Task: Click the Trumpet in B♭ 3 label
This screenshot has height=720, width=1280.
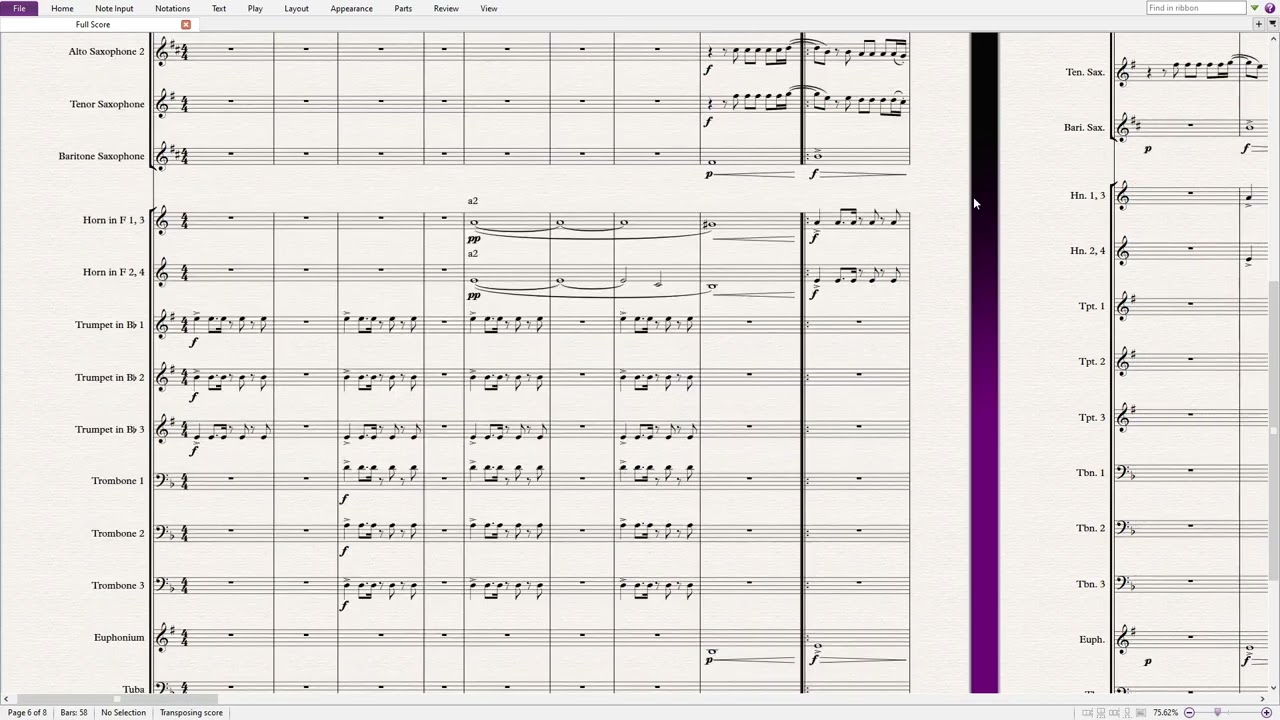Action: tap(109, 429)
